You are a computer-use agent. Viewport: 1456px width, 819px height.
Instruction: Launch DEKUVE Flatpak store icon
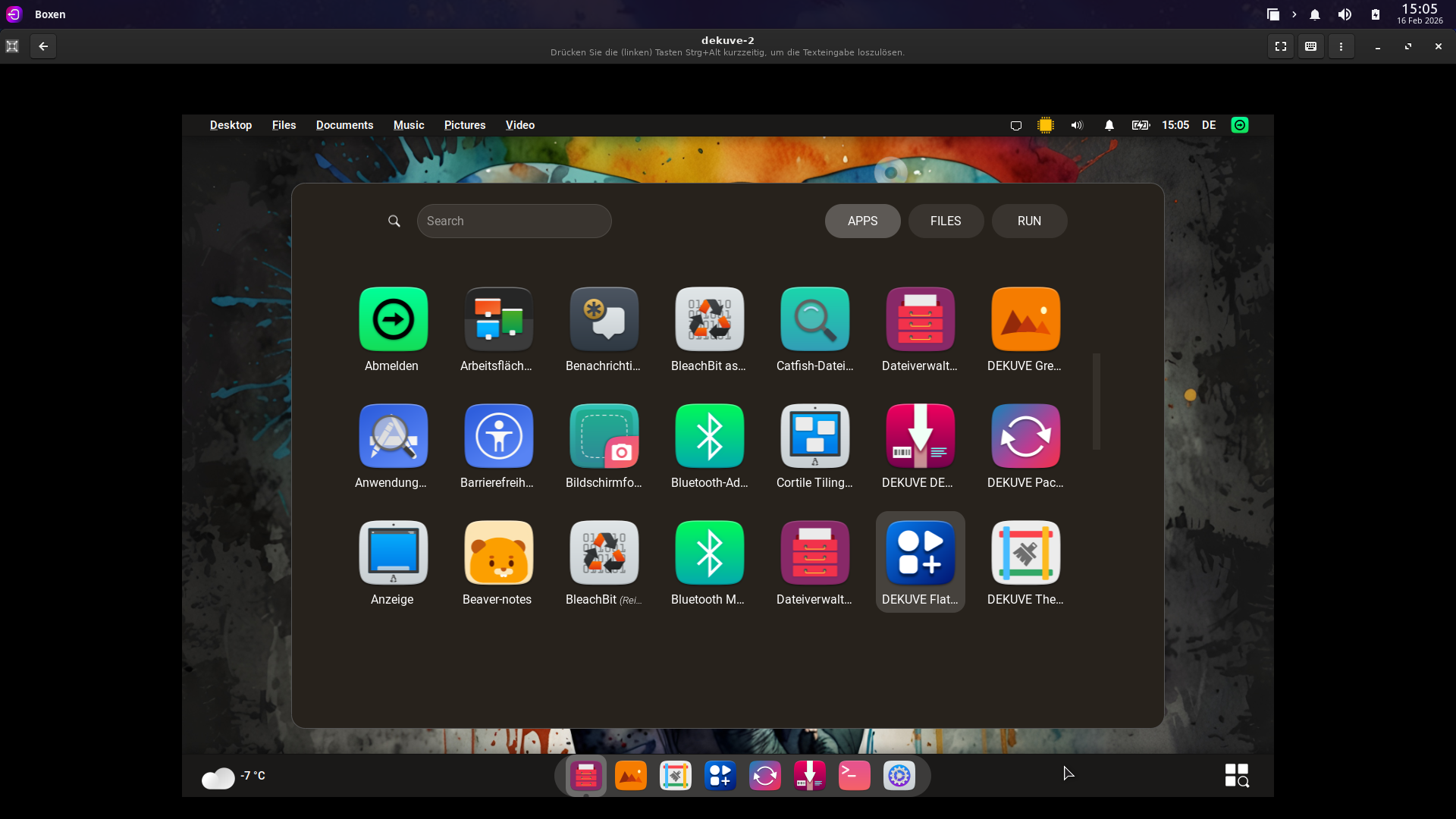(x=920, y=553)
